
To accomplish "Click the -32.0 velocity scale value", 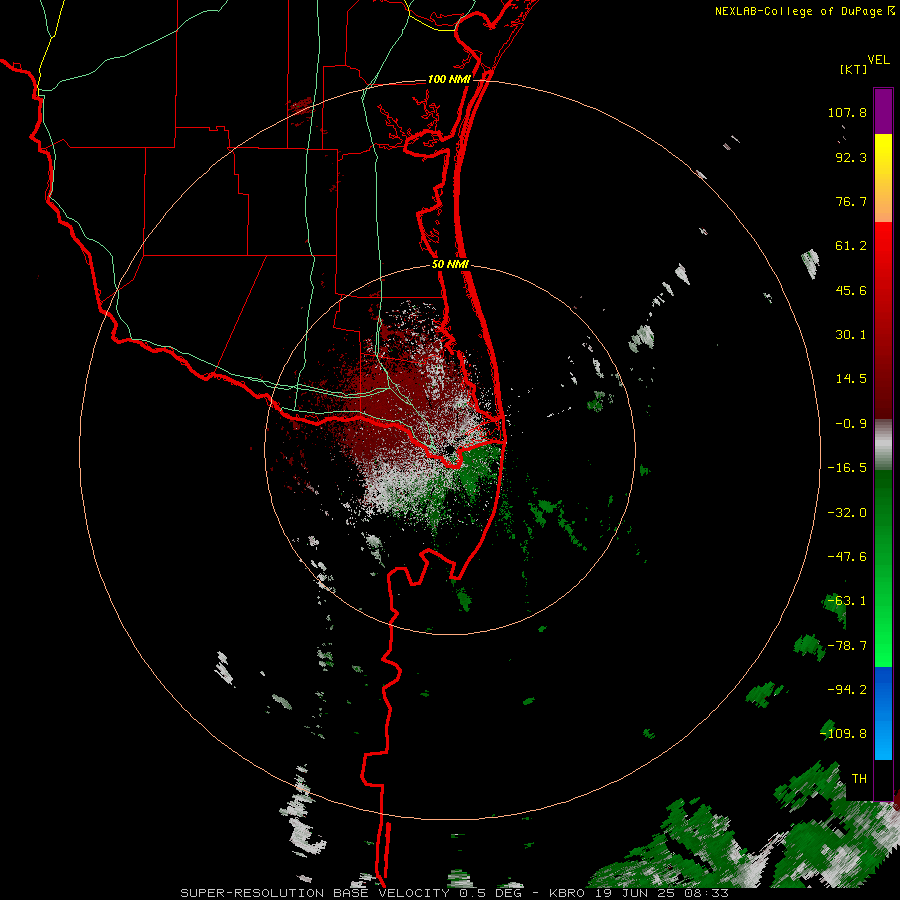I will (x=847, y=513).
